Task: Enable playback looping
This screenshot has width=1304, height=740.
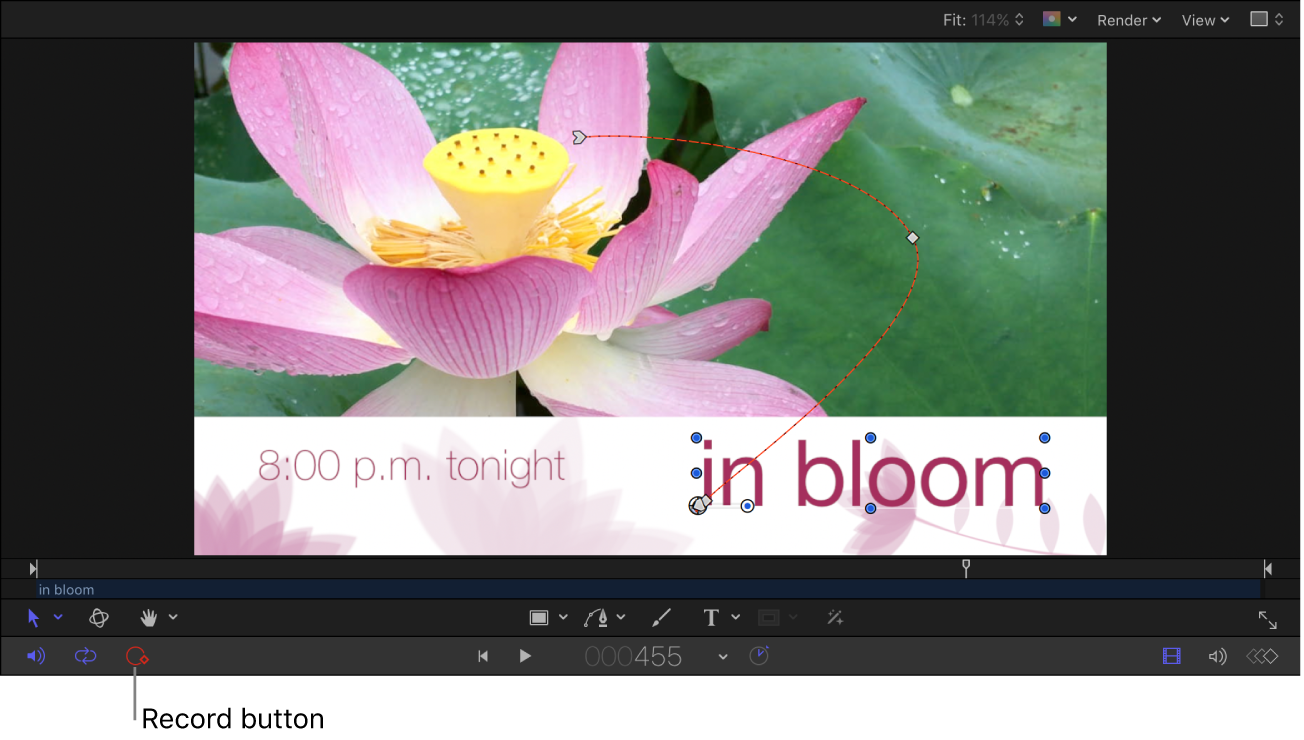Action: [85, 656]
